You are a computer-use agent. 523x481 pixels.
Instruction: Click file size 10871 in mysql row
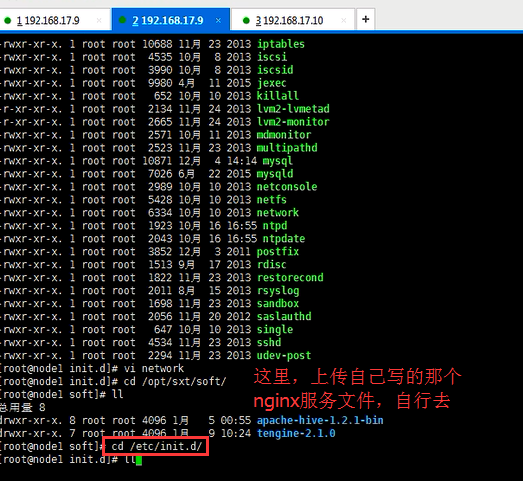(157, 161)
